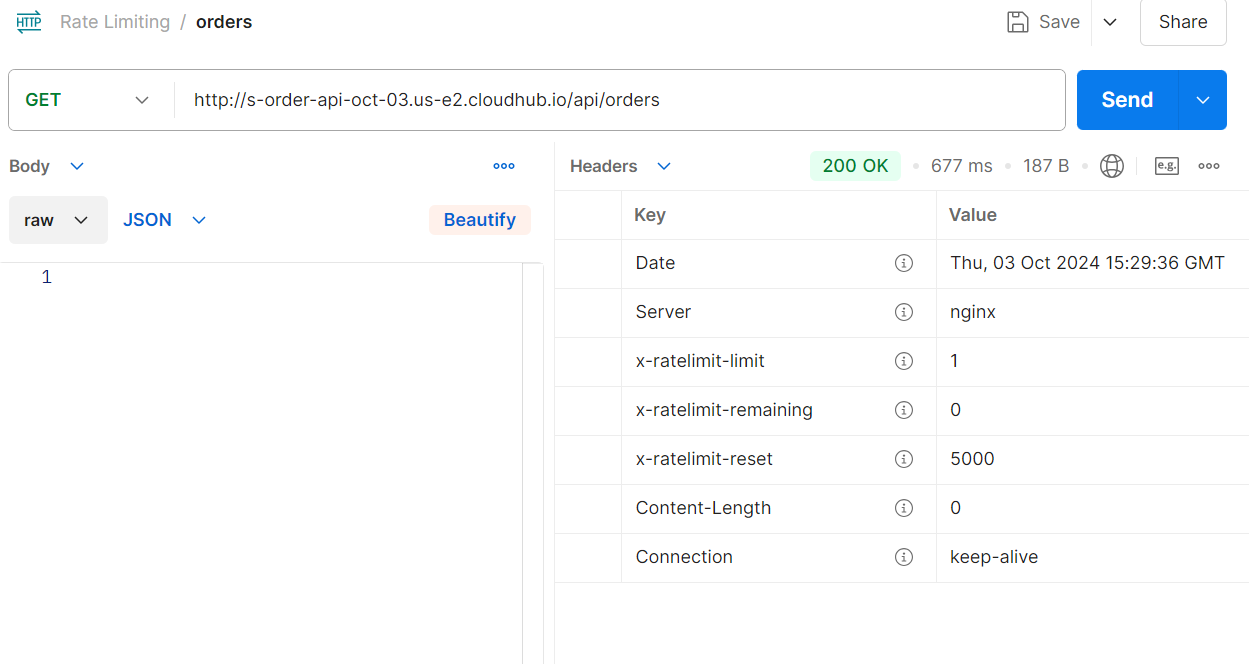Click the save example 'e.g.' icon
The width and height of the screenshot is (1249, 664).
tap(1166, 166)
